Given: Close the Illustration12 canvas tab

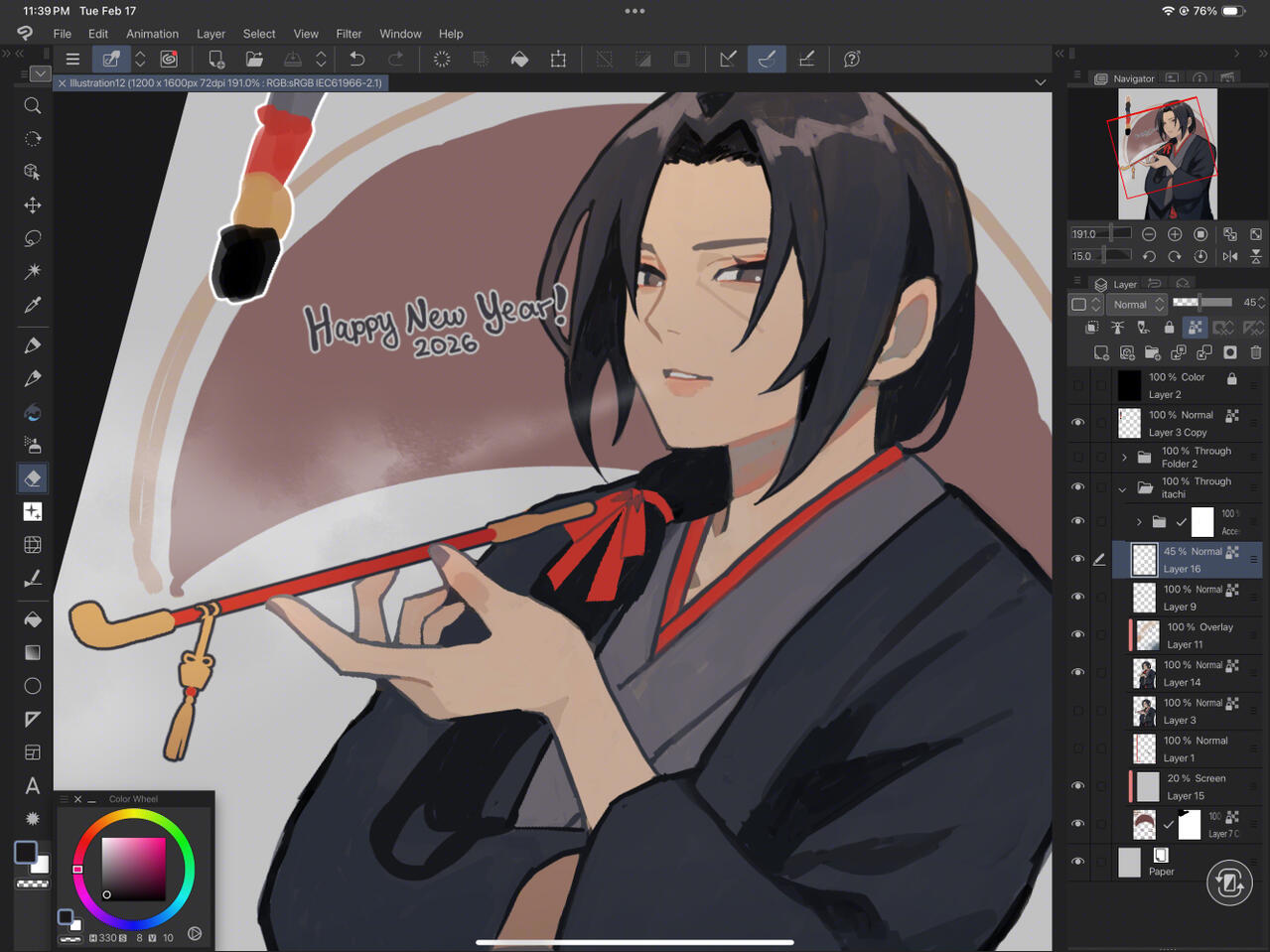Looking at the screenshot, I should (x=63, y=83).
